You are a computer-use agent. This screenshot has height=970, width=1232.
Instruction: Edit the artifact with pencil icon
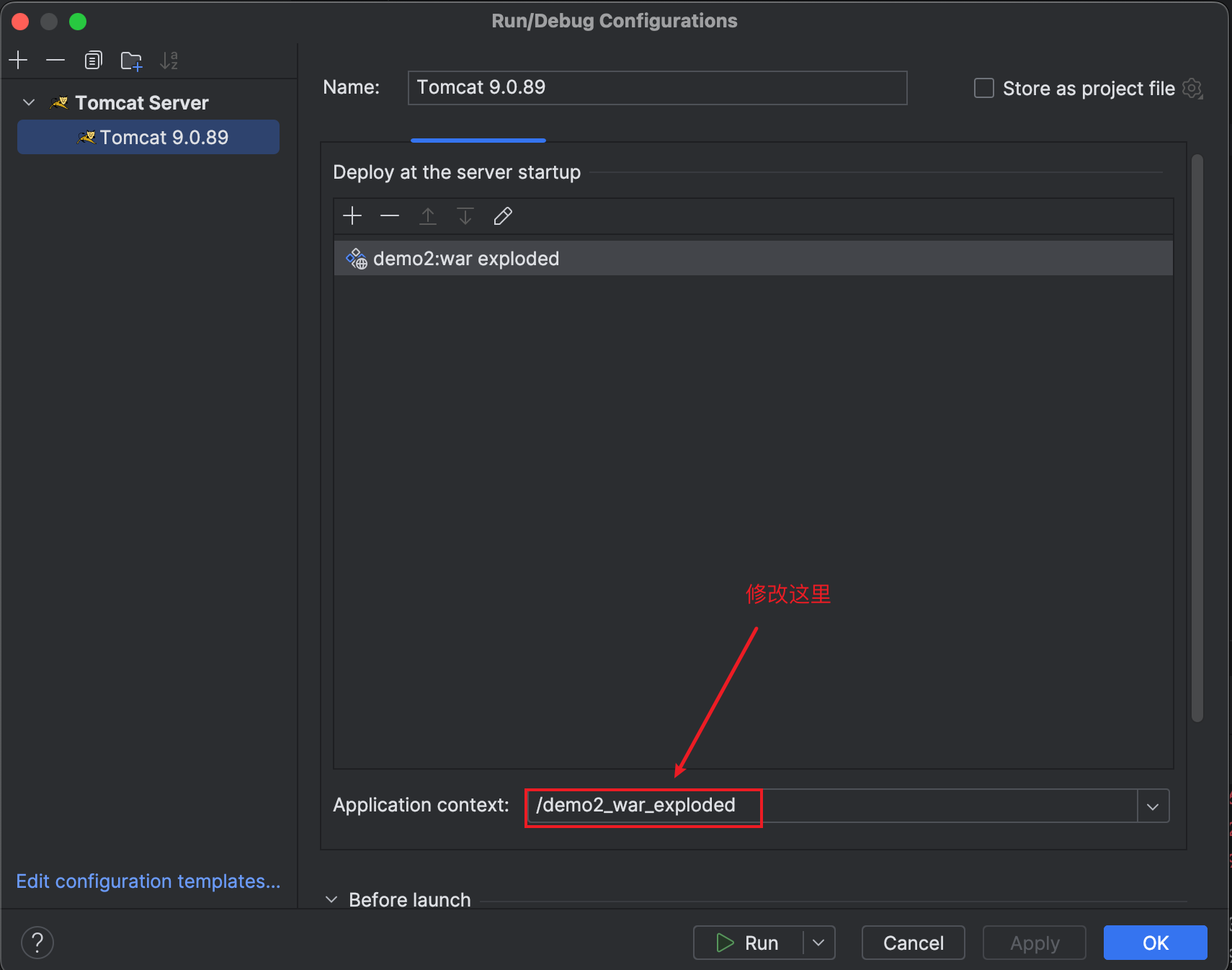pos(503,215)
